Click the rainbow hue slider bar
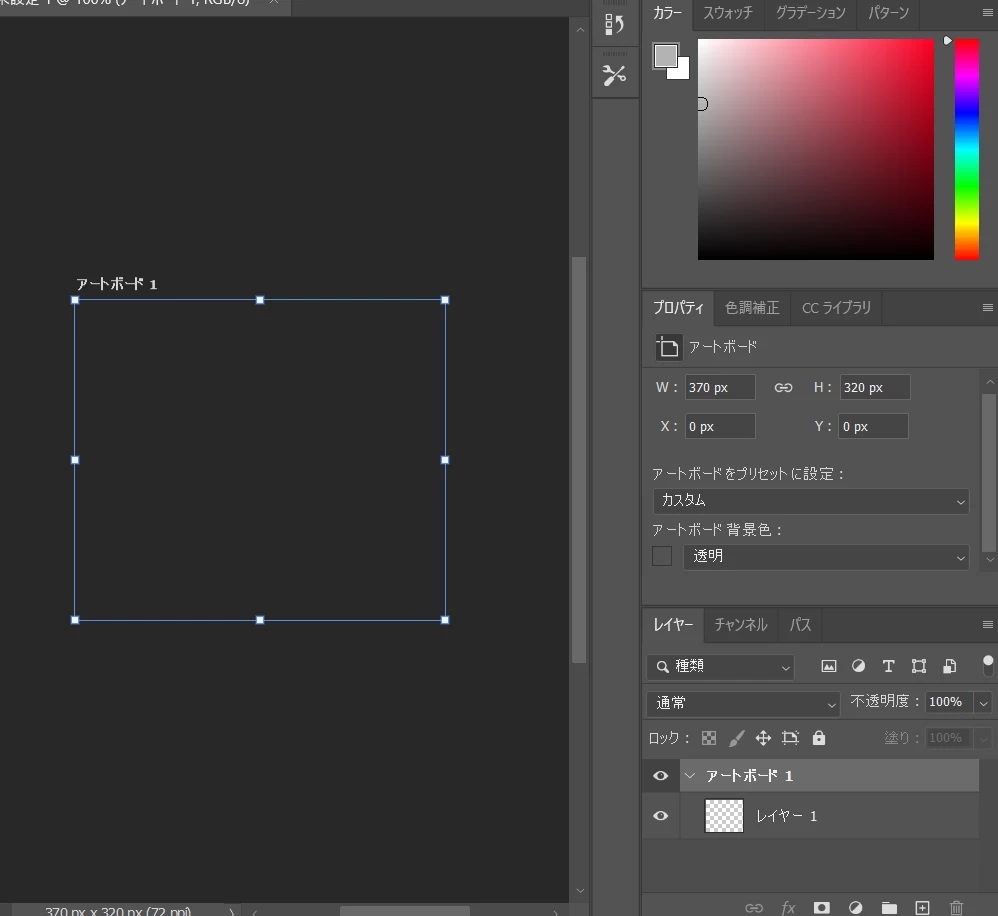Screen dimensions: 998x916 (x=966, y=149)
